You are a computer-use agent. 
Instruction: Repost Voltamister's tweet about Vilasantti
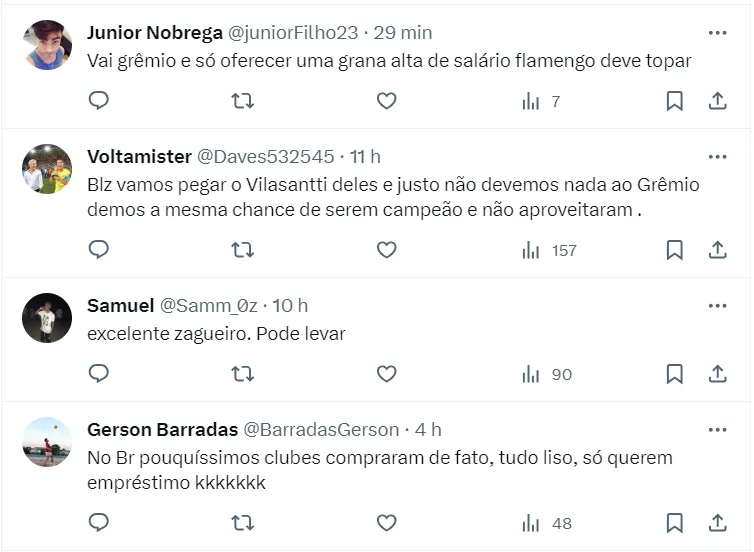(x=242, y=250)
